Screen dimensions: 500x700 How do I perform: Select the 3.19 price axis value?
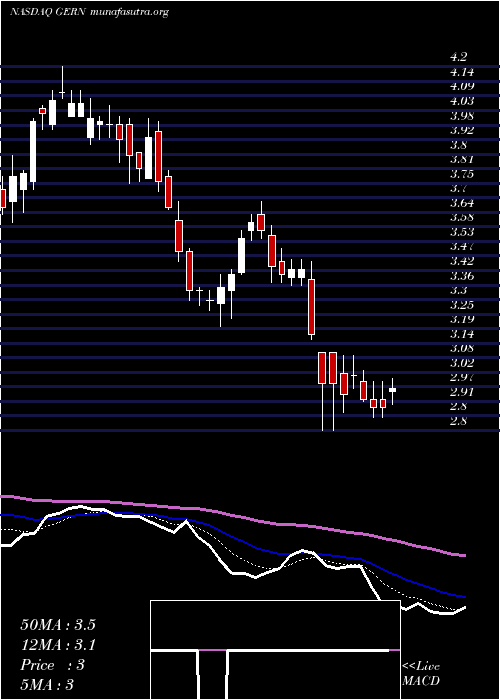point(462,320)
